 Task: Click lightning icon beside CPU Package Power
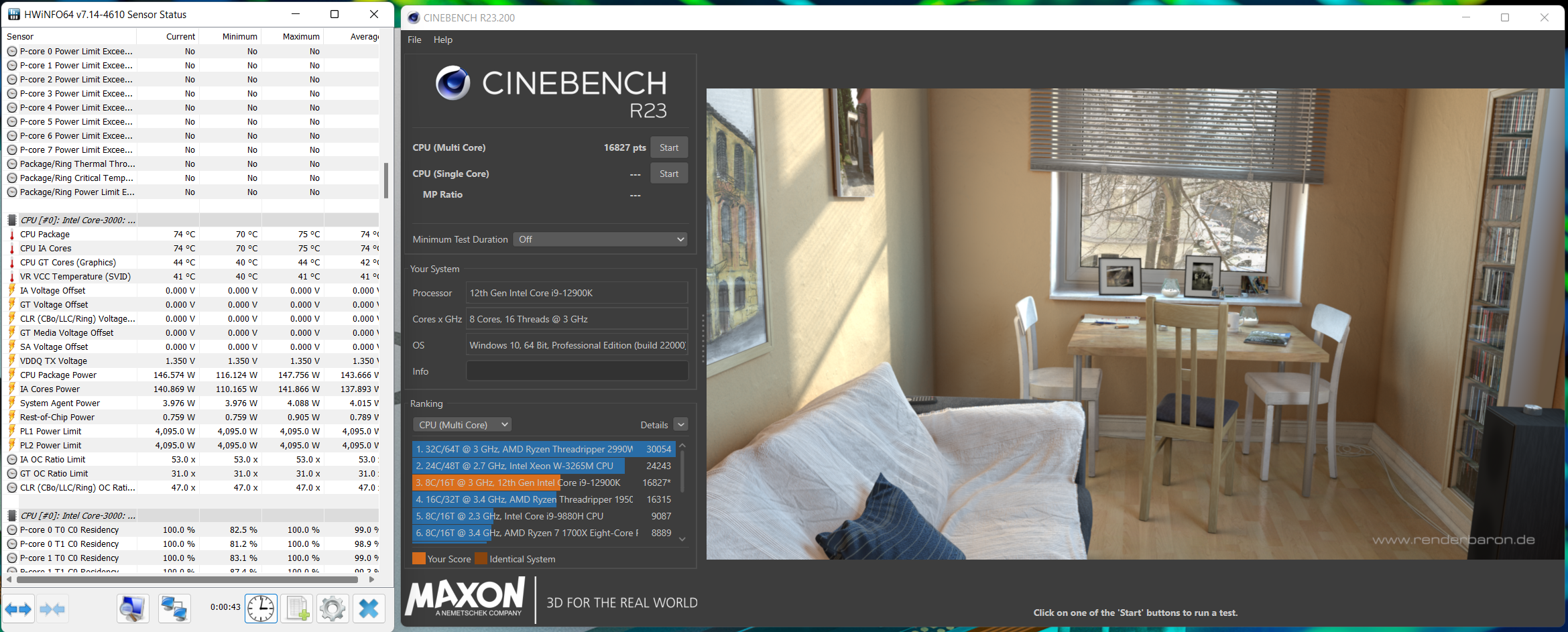(11, 375)
